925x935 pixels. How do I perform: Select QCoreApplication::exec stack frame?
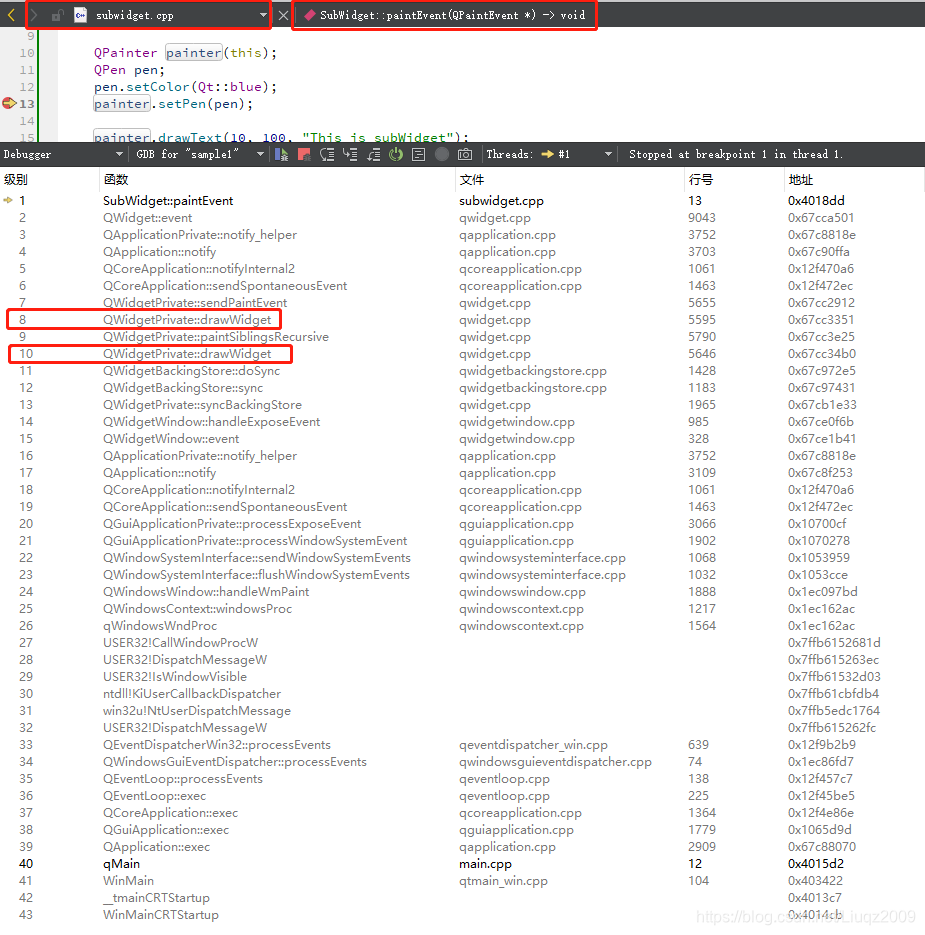point(462,812)
